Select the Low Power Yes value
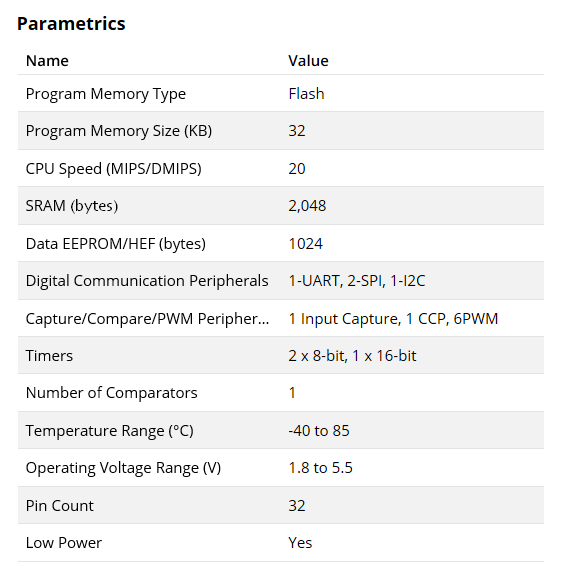 pos(300,542)
